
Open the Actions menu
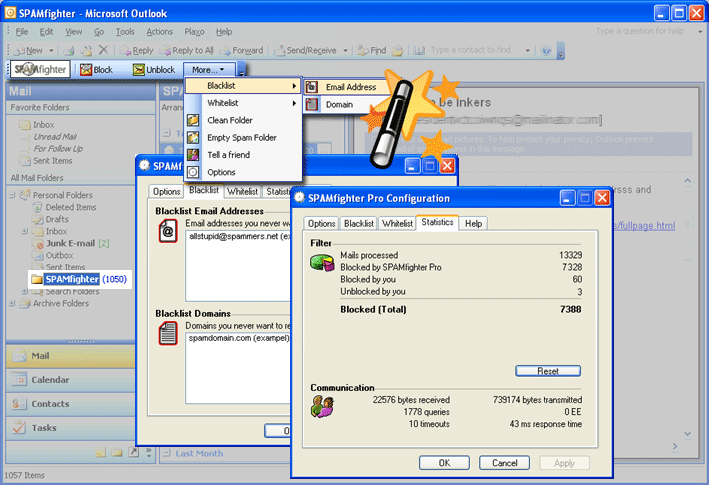click(x=159, y=32)
